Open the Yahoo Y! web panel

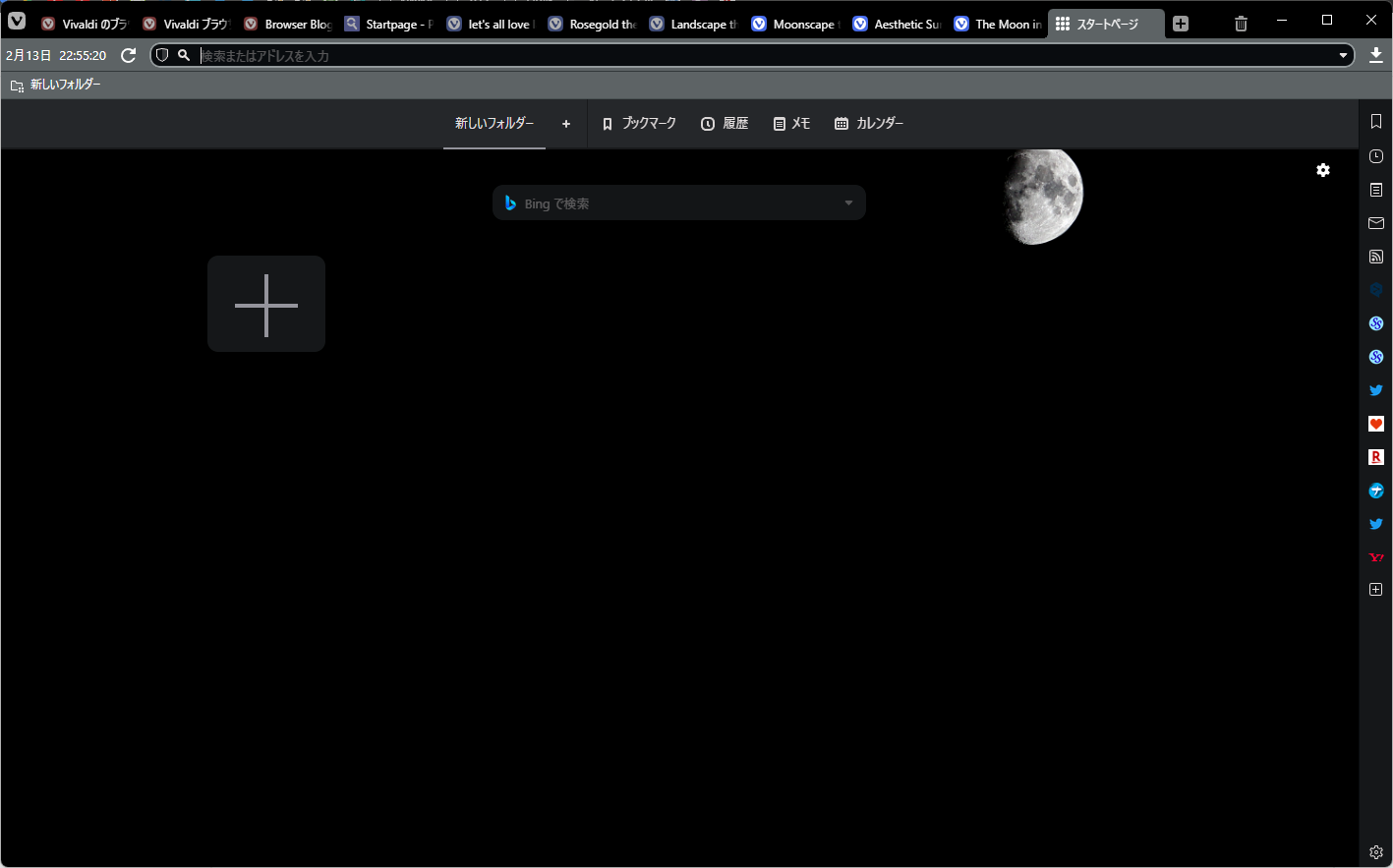tap(1376, 557)
